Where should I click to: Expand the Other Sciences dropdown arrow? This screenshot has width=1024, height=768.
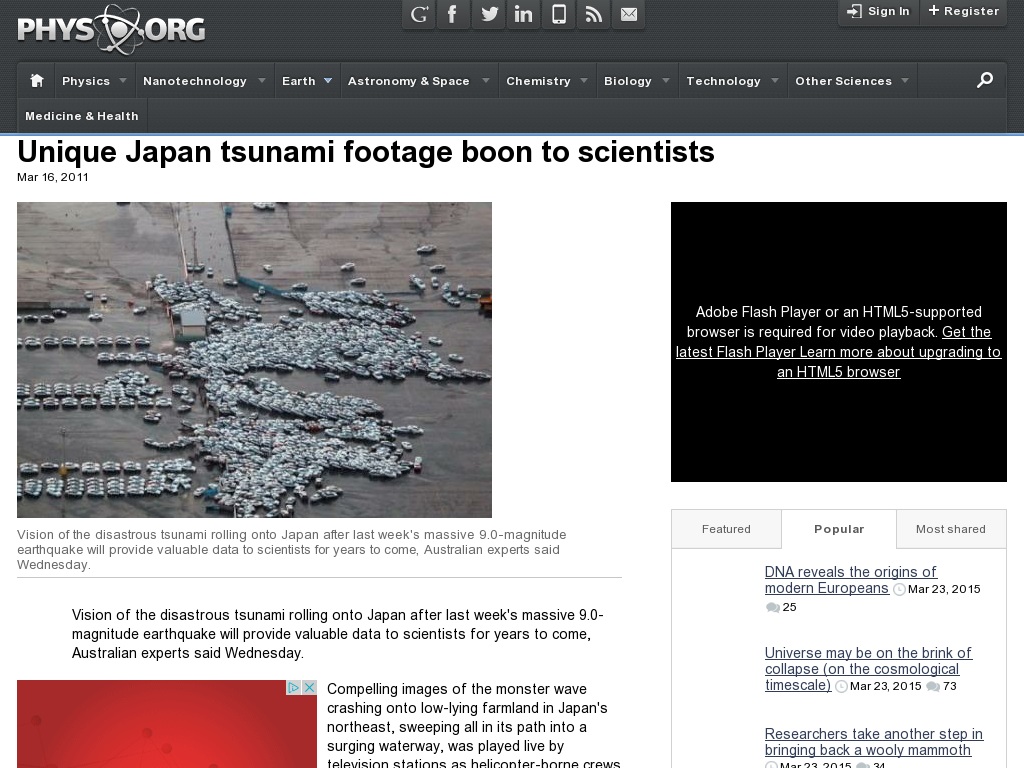(905, 80)
